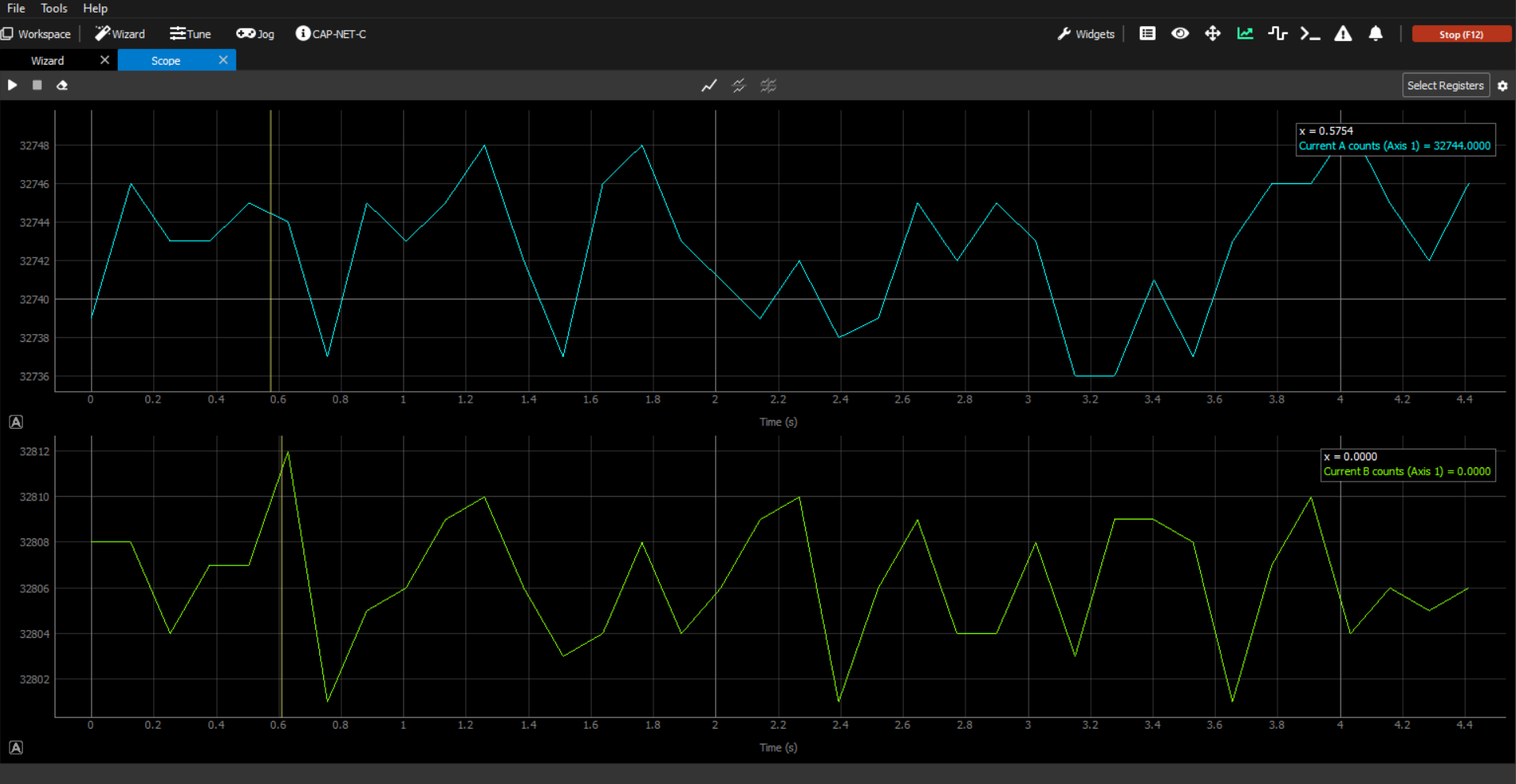Switch to the Wizard tab
1516x784 pixels.
[x=47, y=61]
